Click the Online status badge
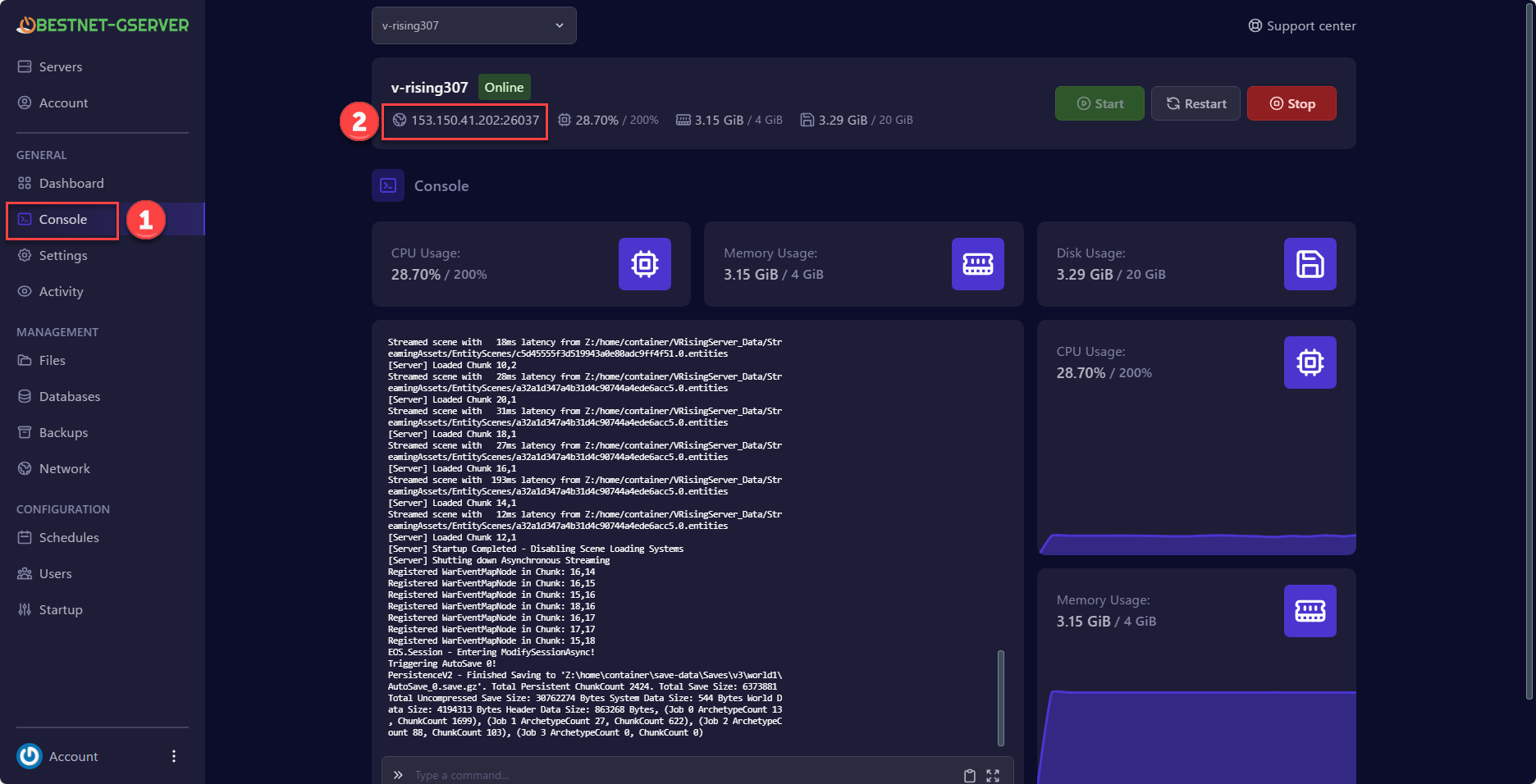1536x784 pixels. (504, 87)
